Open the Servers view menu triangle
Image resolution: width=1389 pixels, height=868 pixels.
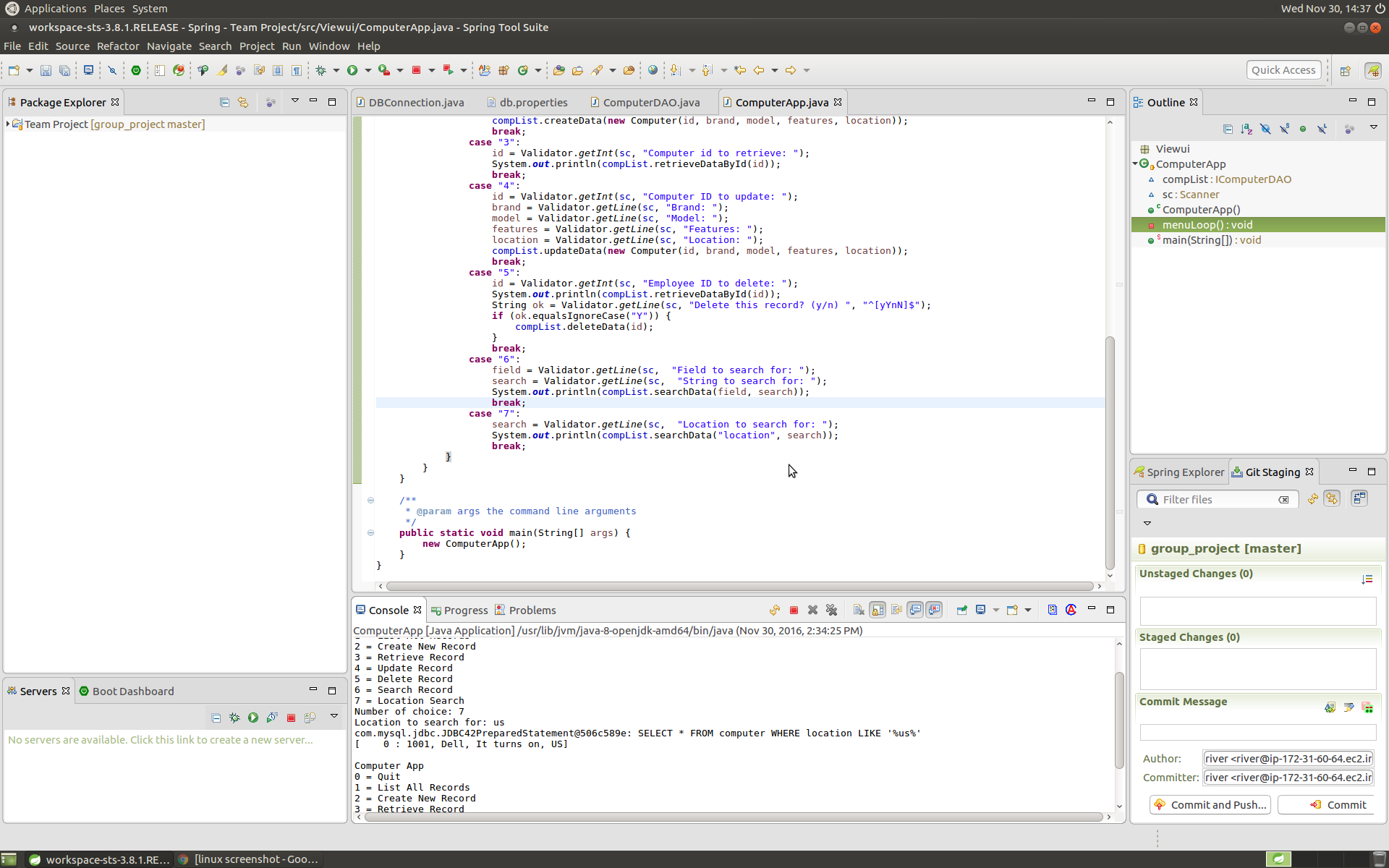click(x=334, y=717)
